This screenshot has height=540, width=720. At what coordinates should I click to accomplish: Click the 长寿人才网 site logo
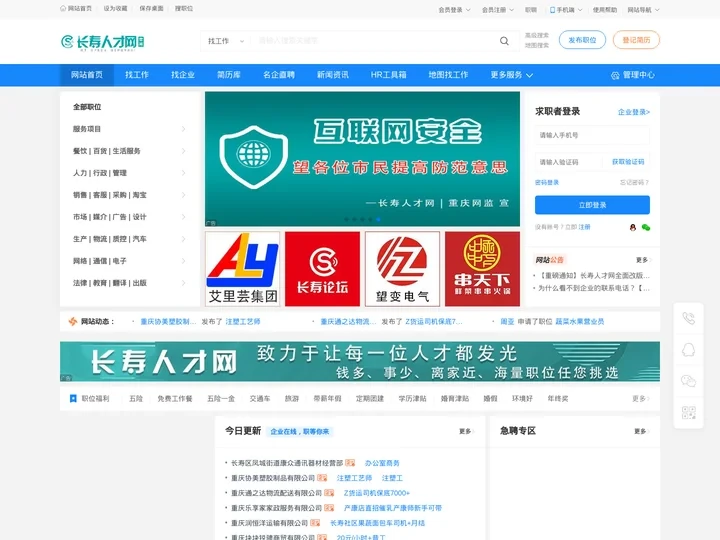103,42
